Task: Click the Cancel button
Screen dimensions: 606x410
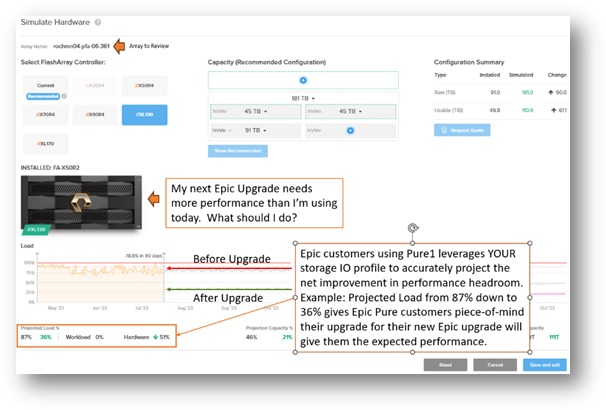Action: [x=495, y=365]
